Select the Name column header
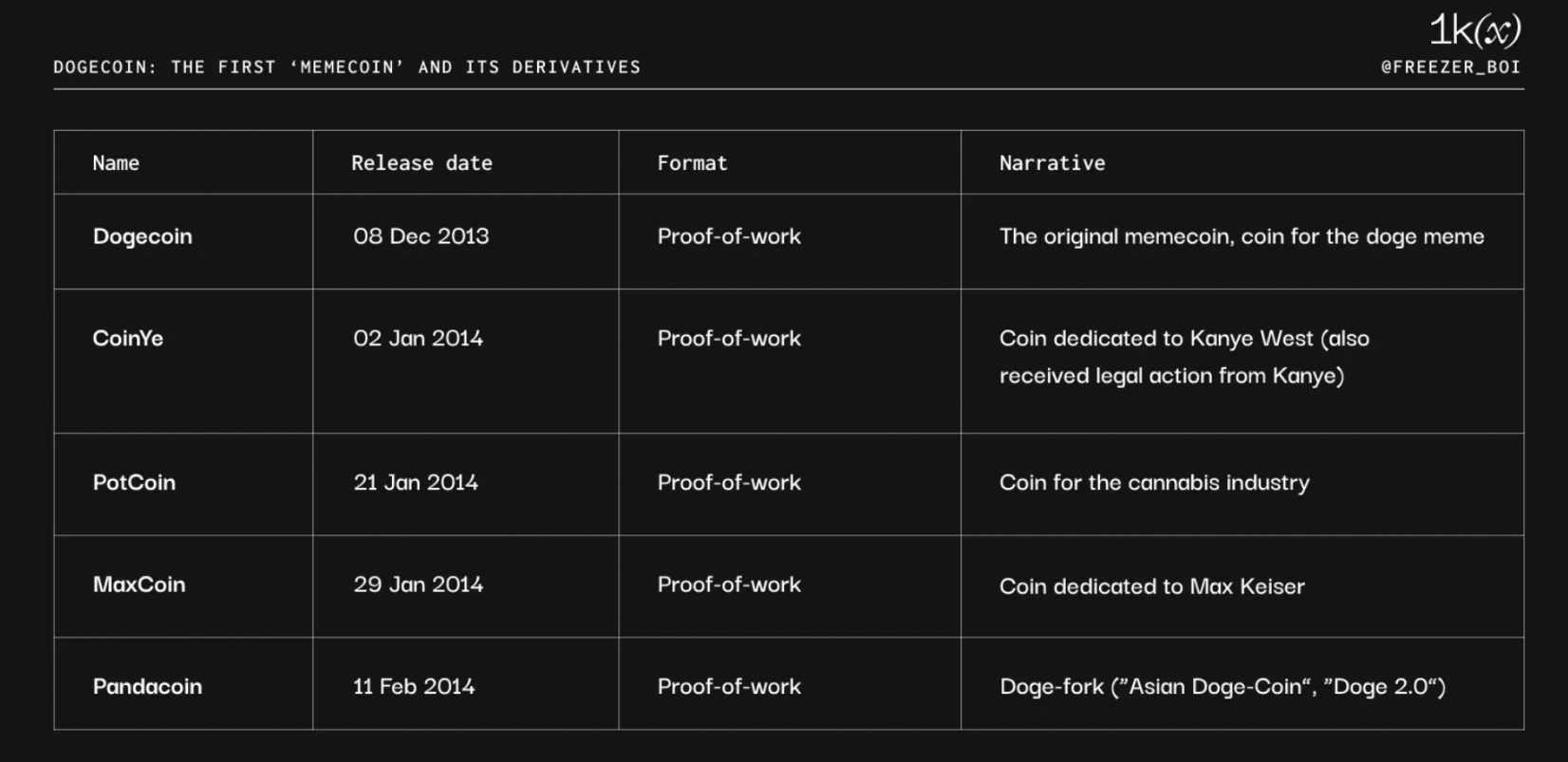Image resolution: width=1568 pixels, height=762 pixels. click(116, 163)
